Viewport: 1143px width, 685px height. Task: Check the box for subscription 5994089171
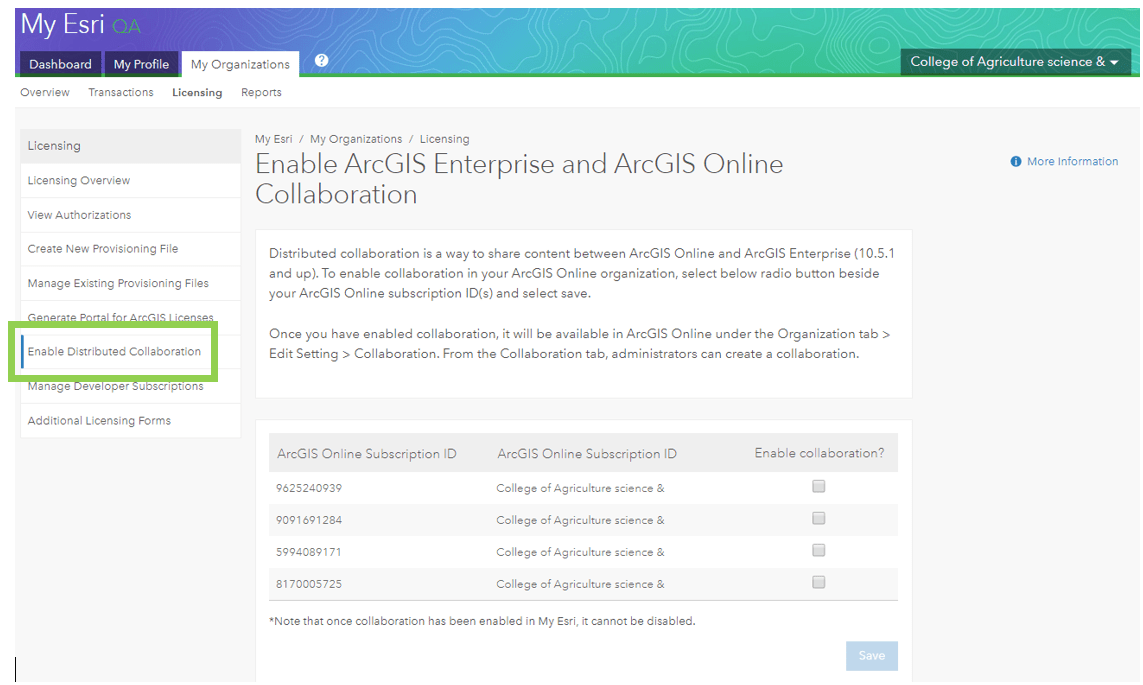click(x=819, y=550)
